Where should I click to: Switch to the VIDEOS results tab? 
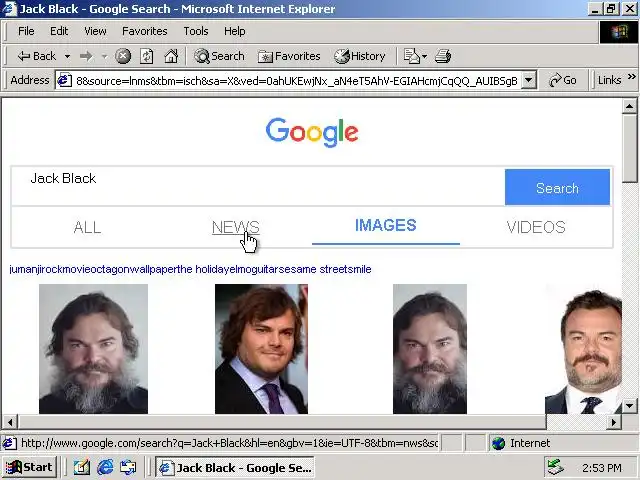[536, 227]
